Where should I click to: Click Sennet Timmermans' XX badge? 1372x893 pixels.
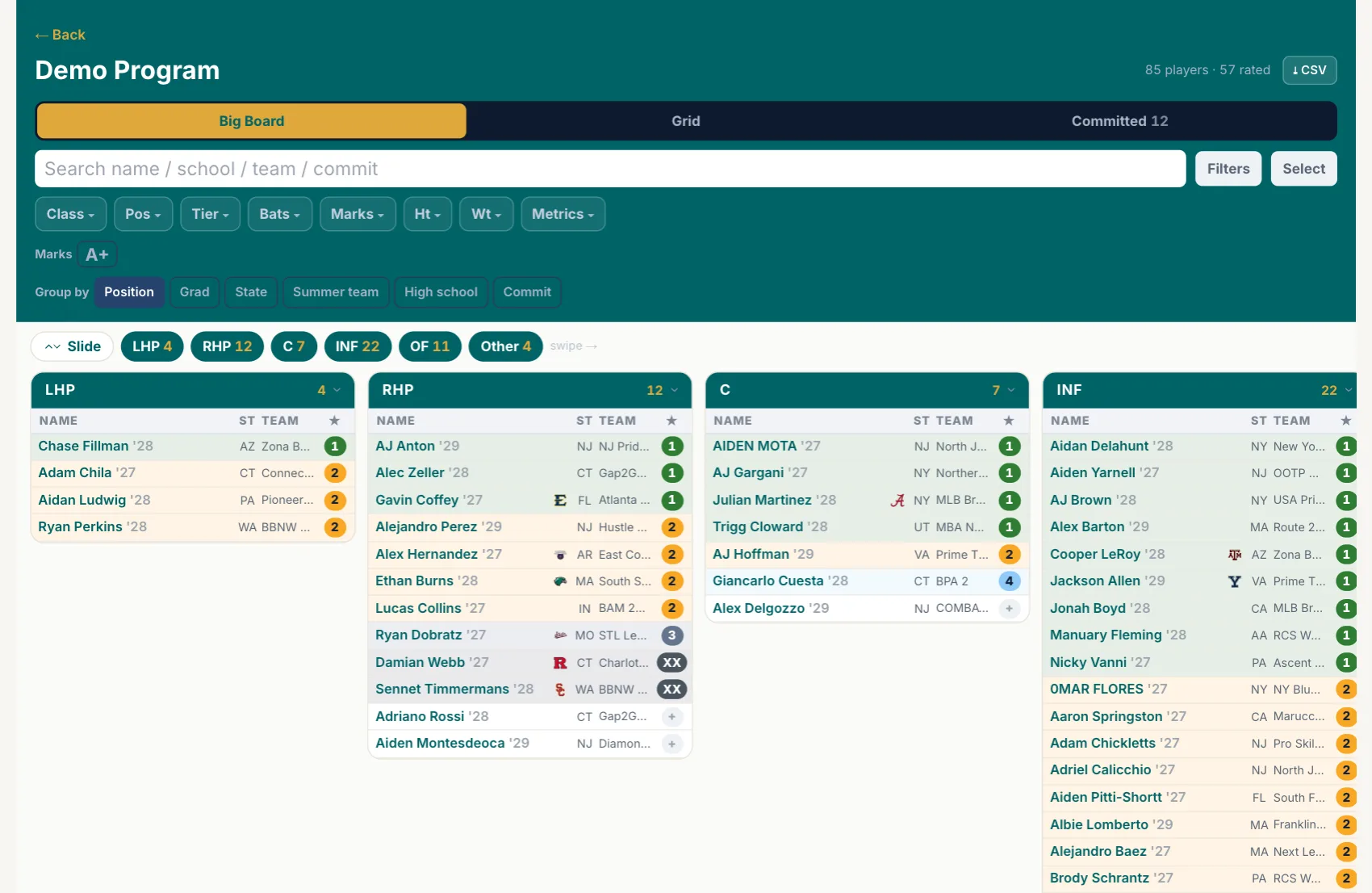(x=672, y=690)
